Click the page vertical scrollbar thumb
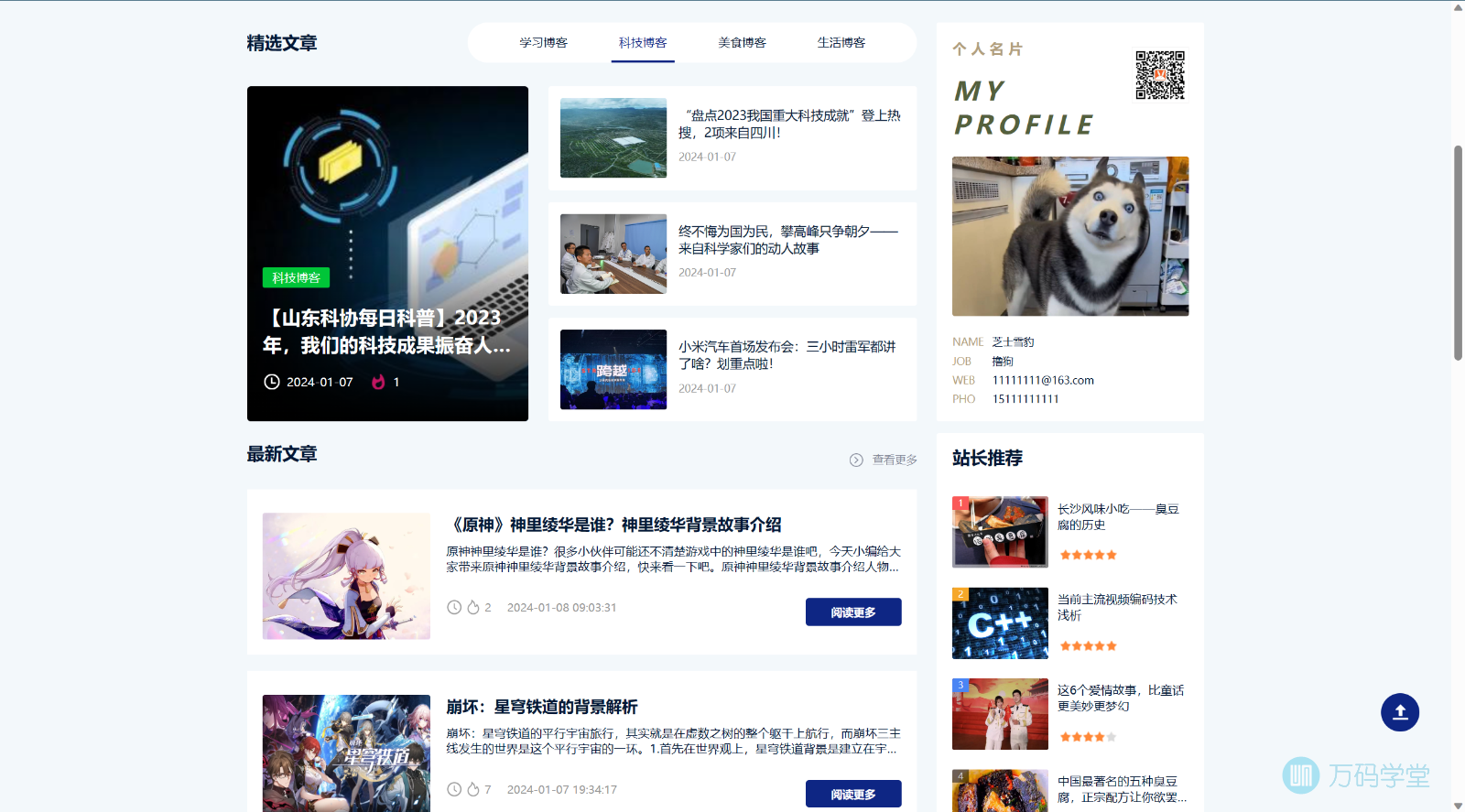This screenshot has width=1465, height=812. 1458,252
